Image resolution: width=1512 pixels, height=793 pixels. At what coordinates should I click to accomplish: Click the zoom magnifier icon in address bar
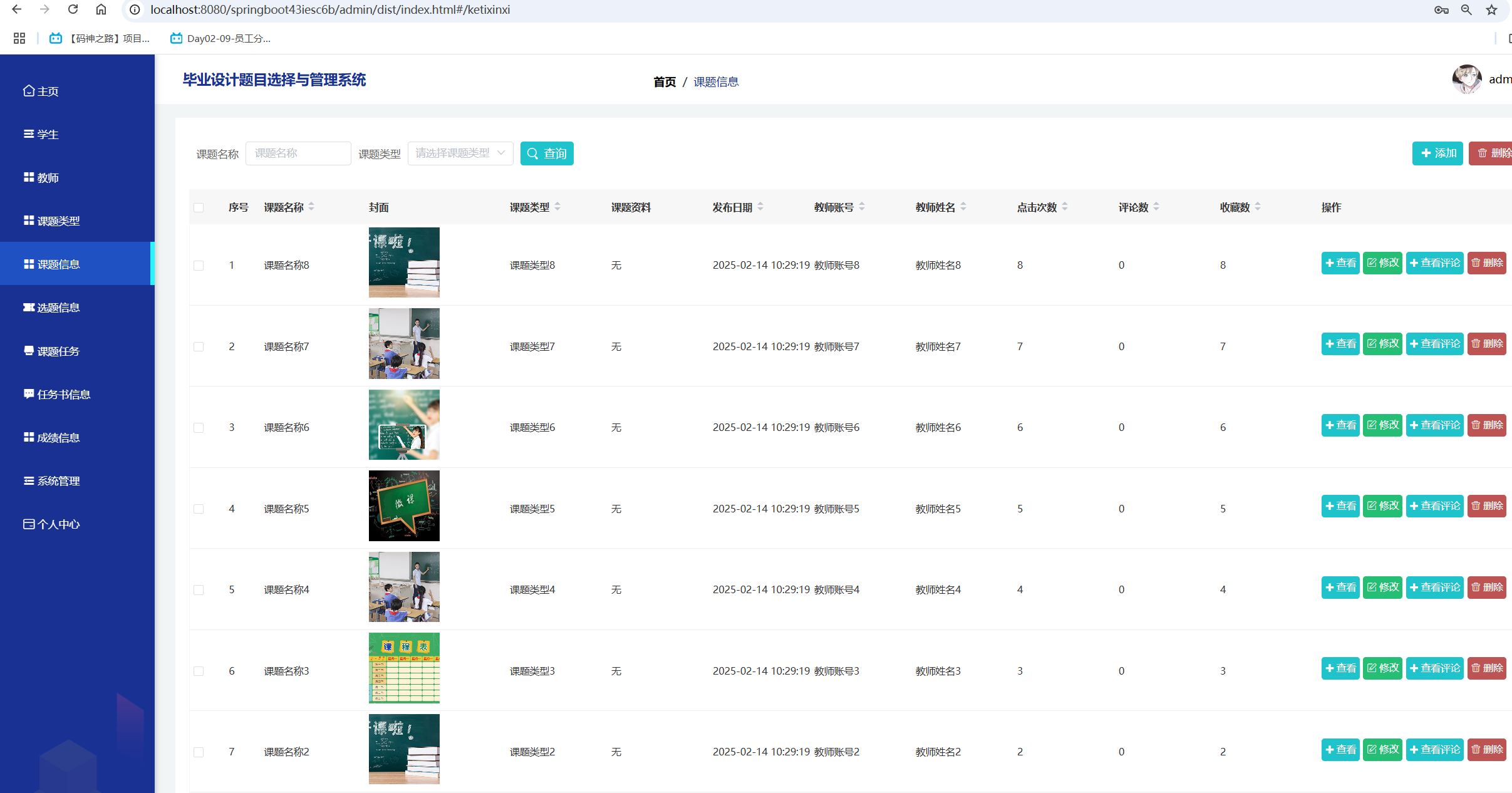[x=1466, y=9]
